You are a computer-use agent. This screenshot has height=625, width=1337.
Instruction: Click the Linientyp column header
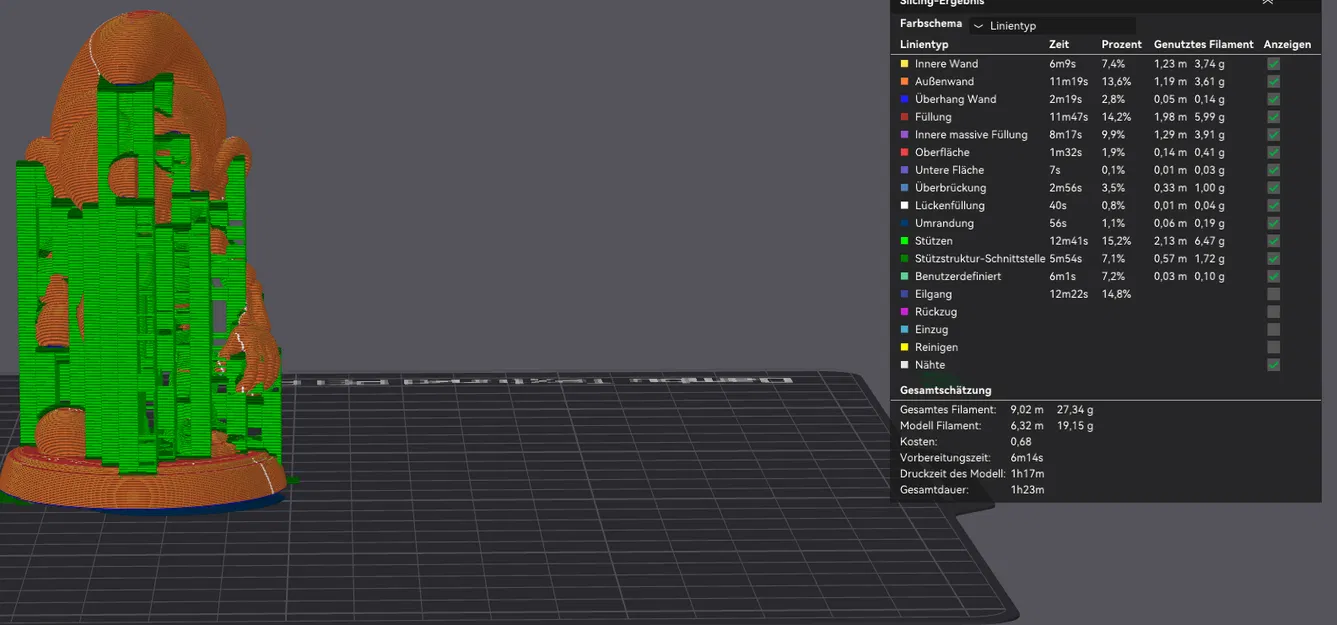tap(924, 45)
